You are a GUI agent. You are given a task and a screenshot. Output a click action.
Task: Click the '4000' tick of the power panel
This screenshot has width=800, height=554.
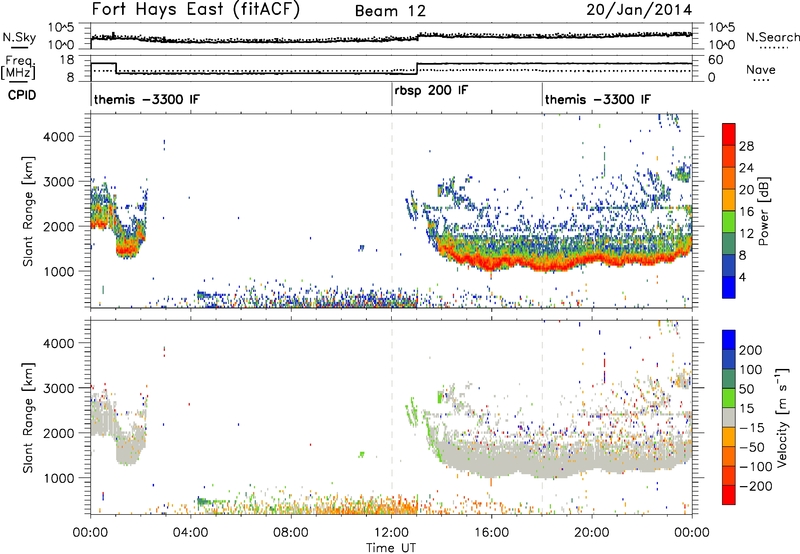(x=59, y=137)
